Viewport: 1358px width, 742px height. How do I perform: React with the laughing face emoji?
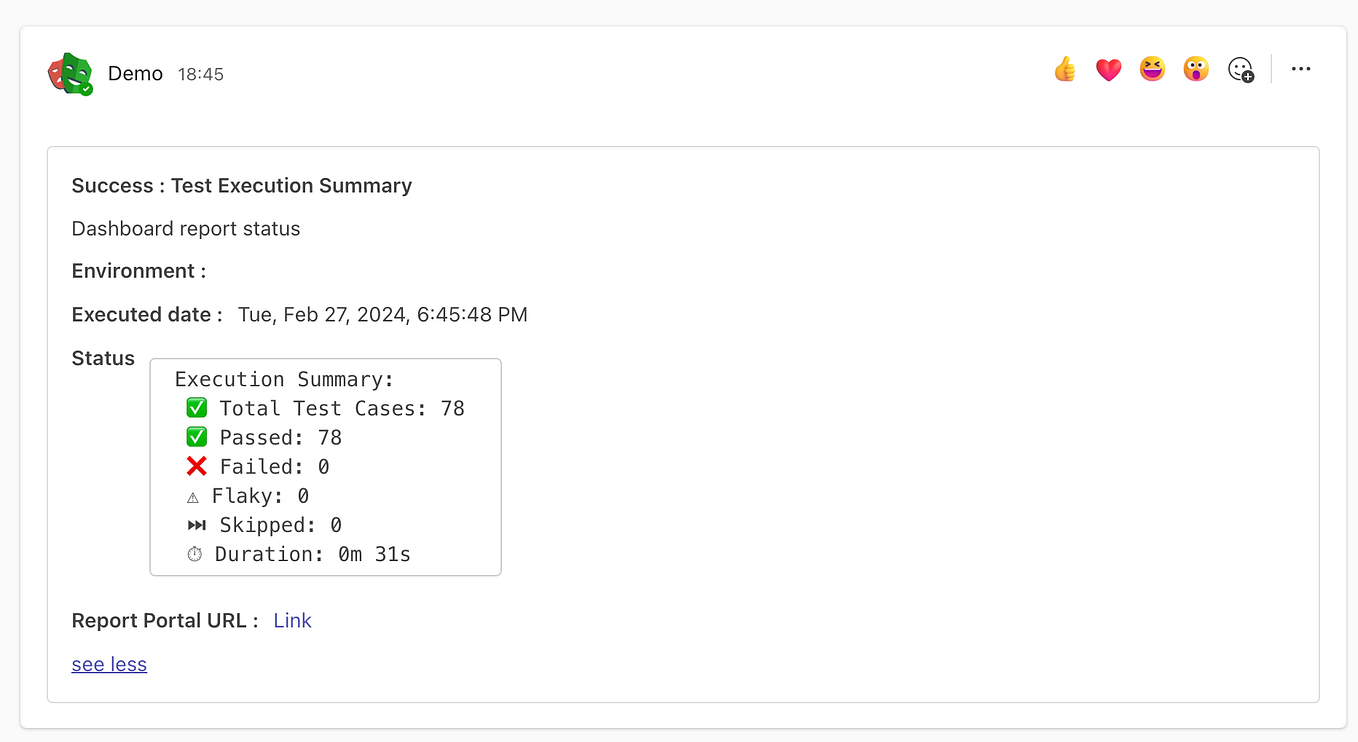pos(1153,69)
